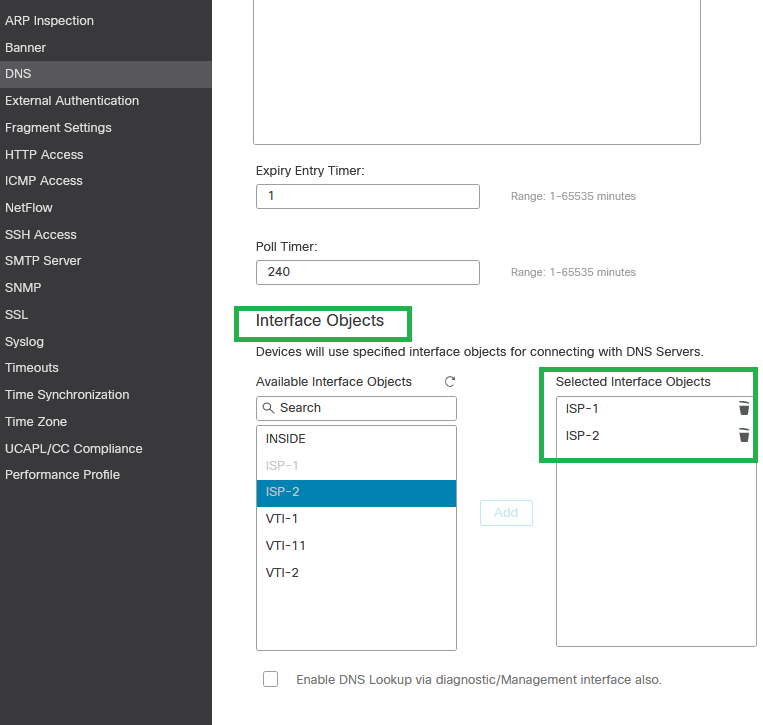763x725 pixels.
Task: Select VTI-2 interface object
Action: [x=356, y=573]
